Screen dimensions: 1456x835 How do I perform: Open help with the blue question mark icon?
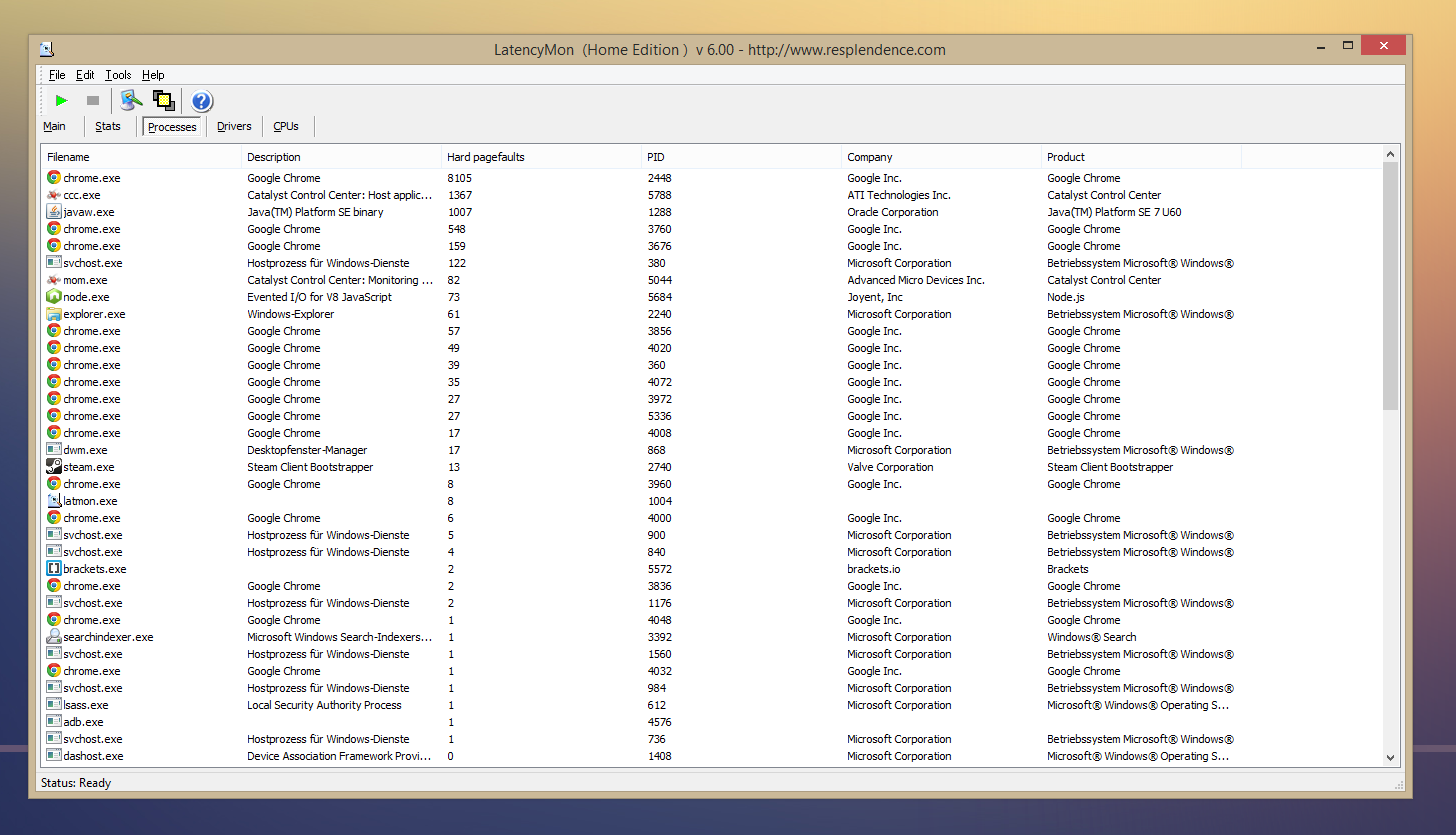(x=202, y=100)
